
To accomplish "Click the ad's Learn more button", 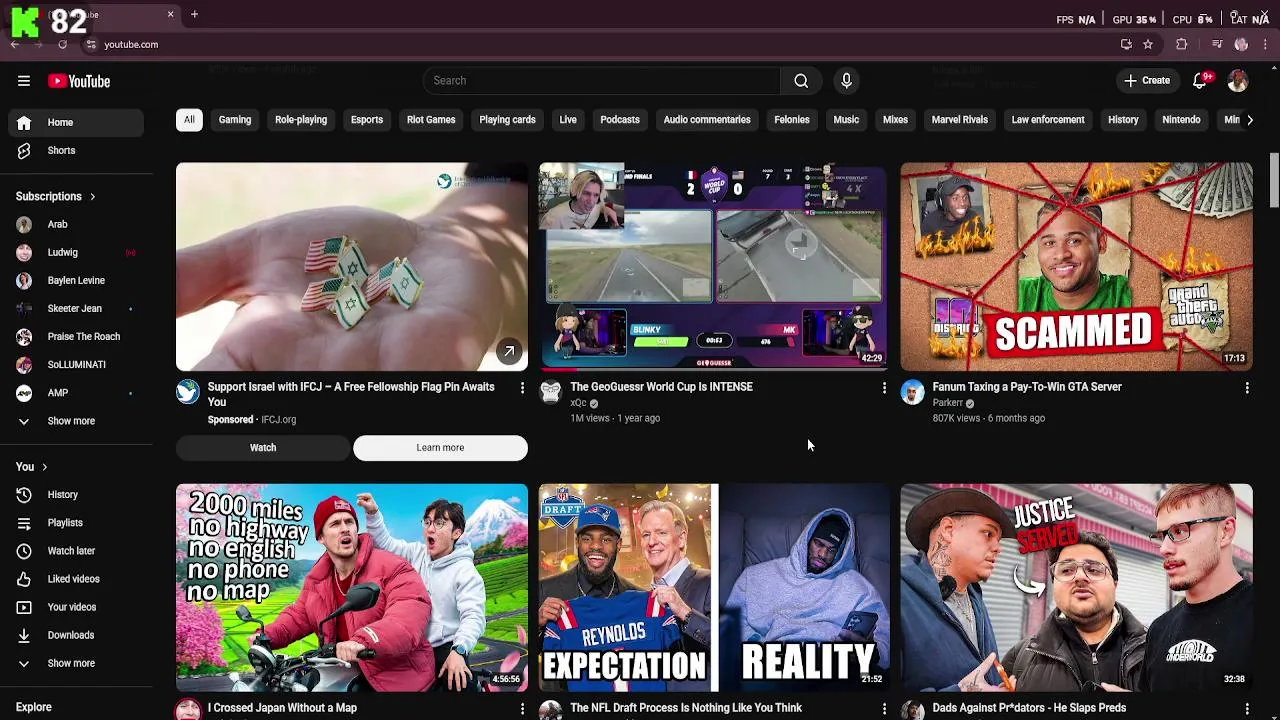I will tap(440, 448).
